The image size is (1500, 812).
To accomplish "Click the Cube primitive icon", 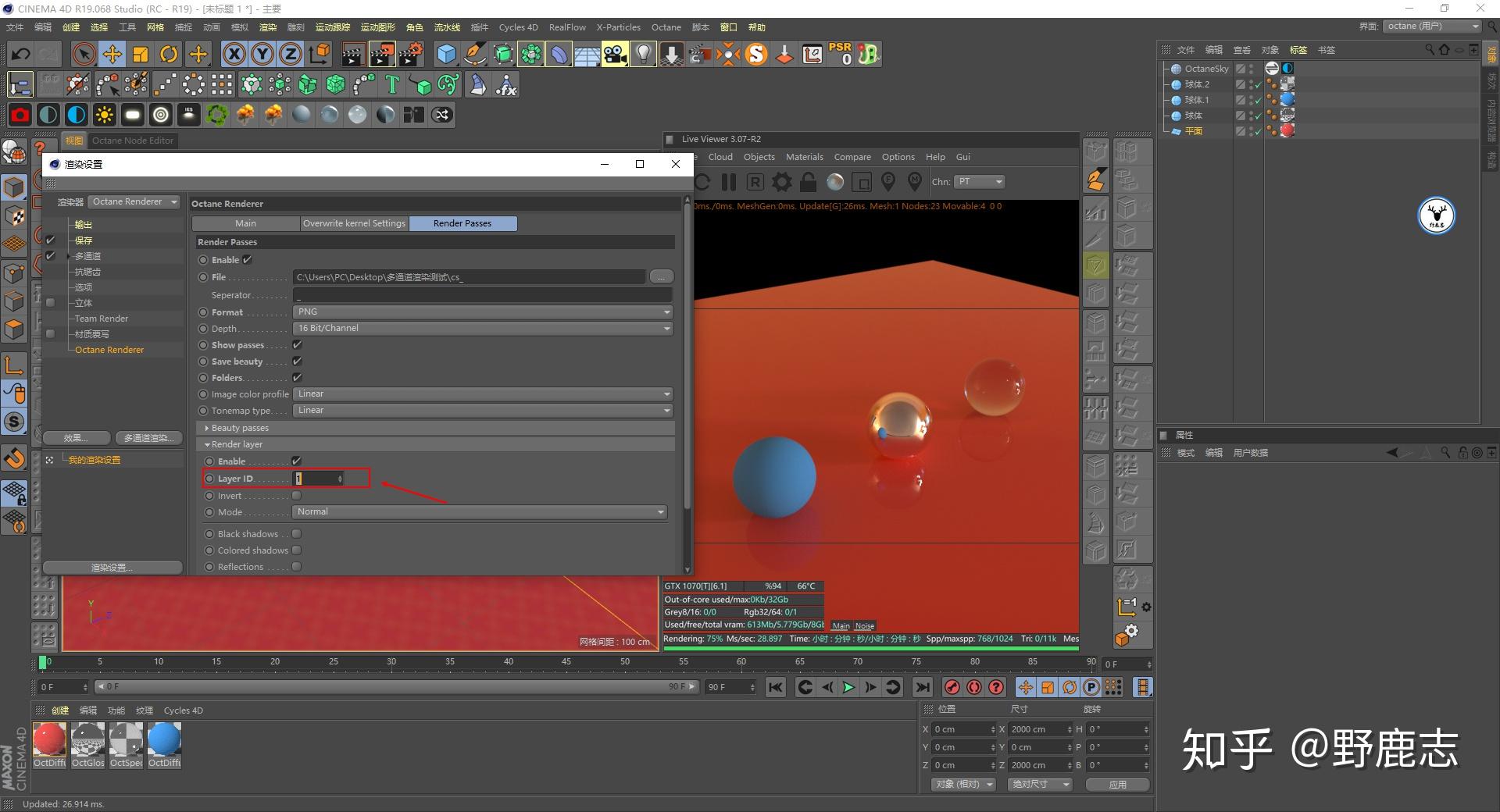I will pyautogui.click(x=446, y=54).
